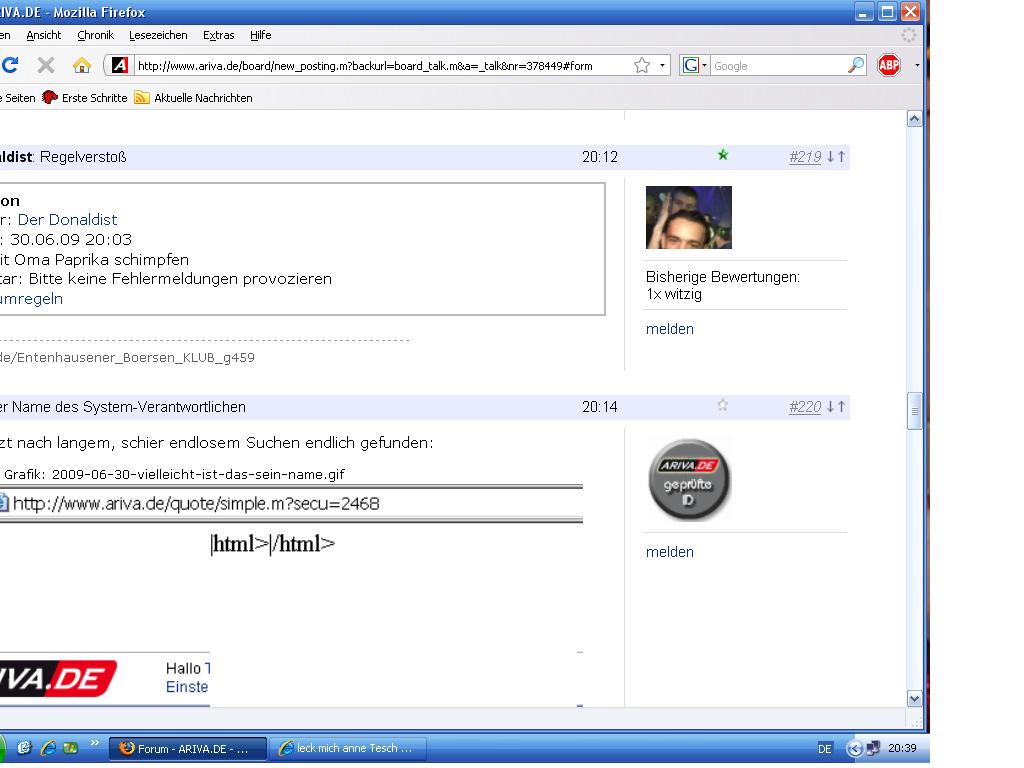Click the Regelverstoß post title
This screenshot has height=768, width=1024.
tap(83, 157)
